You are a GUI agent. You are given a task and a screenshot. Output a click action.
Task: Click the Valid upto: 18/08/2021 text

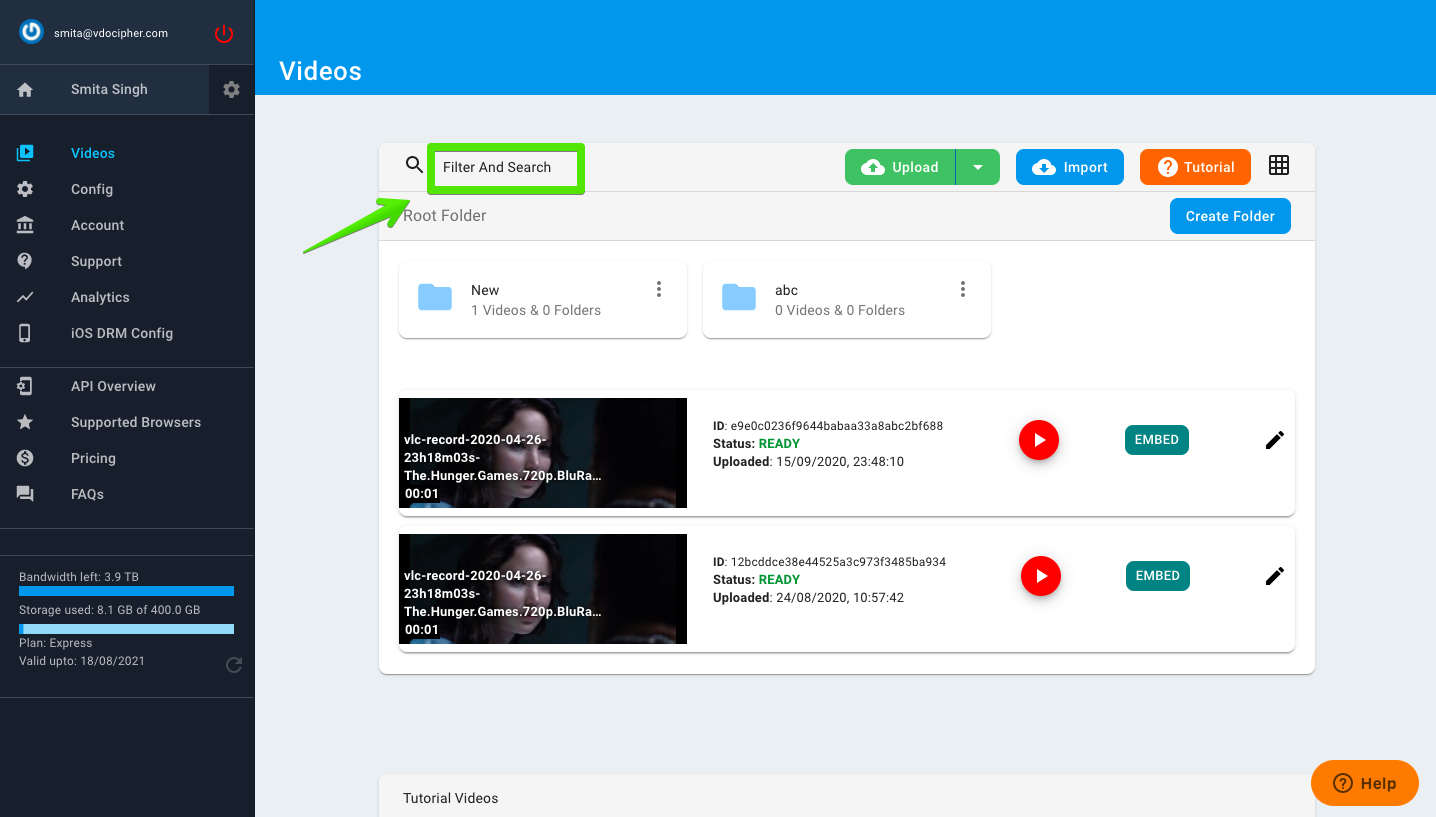(82, 661)
